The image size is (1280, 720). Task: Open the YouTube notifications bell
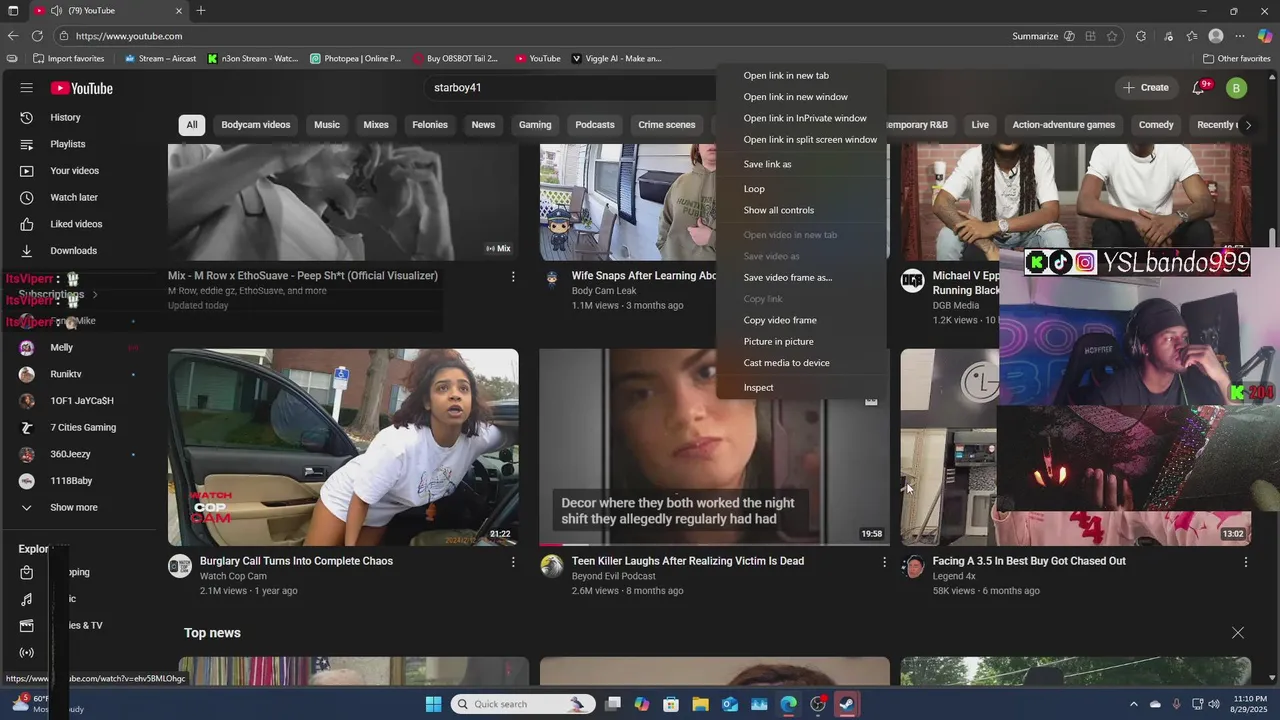click(1200, 88)
